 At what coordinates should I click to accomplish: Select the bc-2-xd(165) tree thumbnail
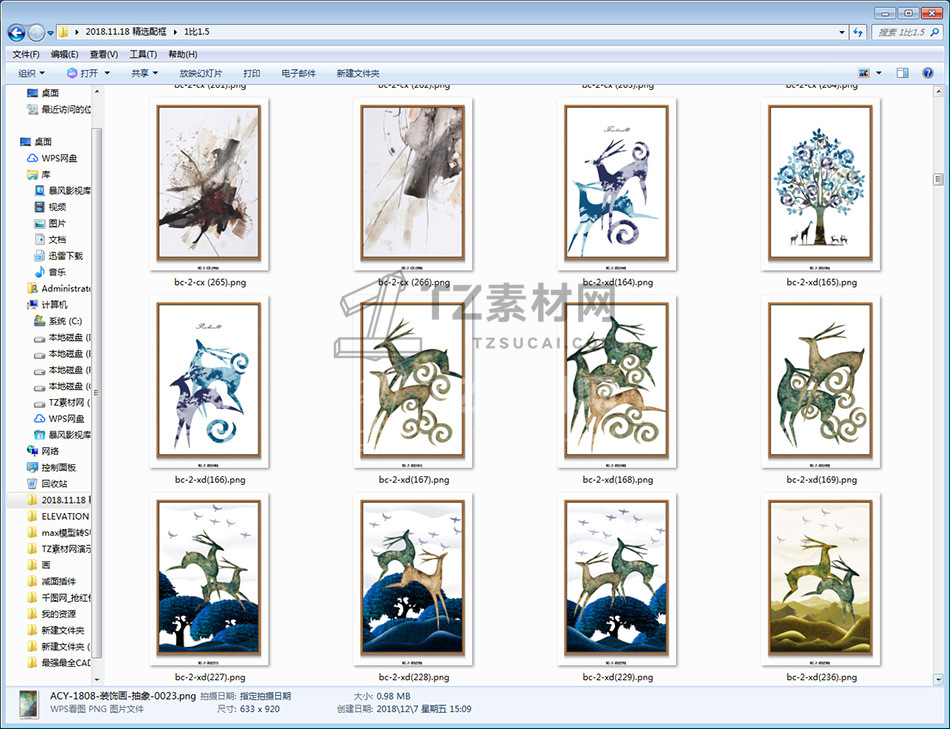pos(821,183)
